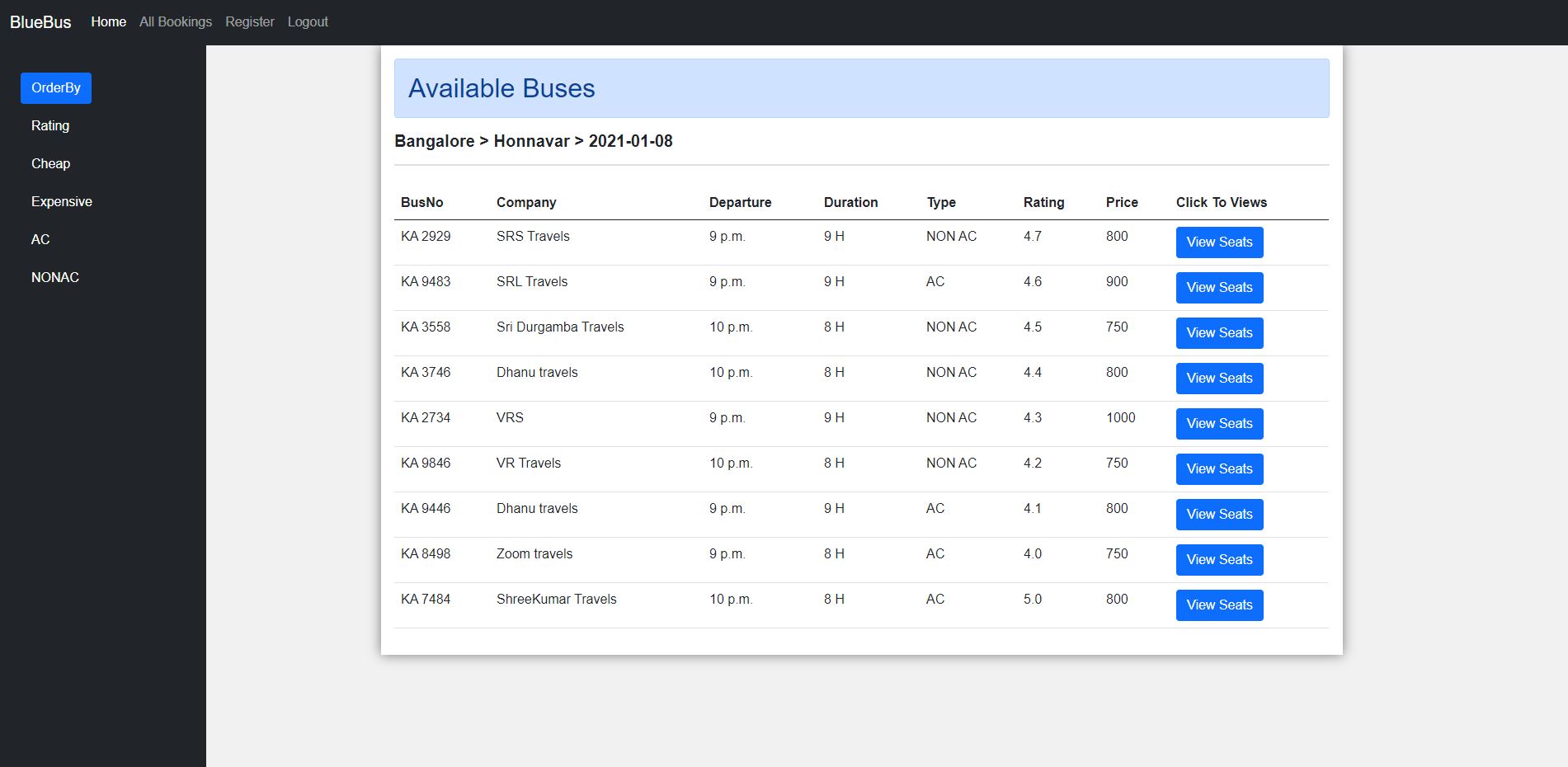The image size is (1568, 767).
Task: Show only NONAC buses
Action: pyautogui.click(x=54, y=277)
